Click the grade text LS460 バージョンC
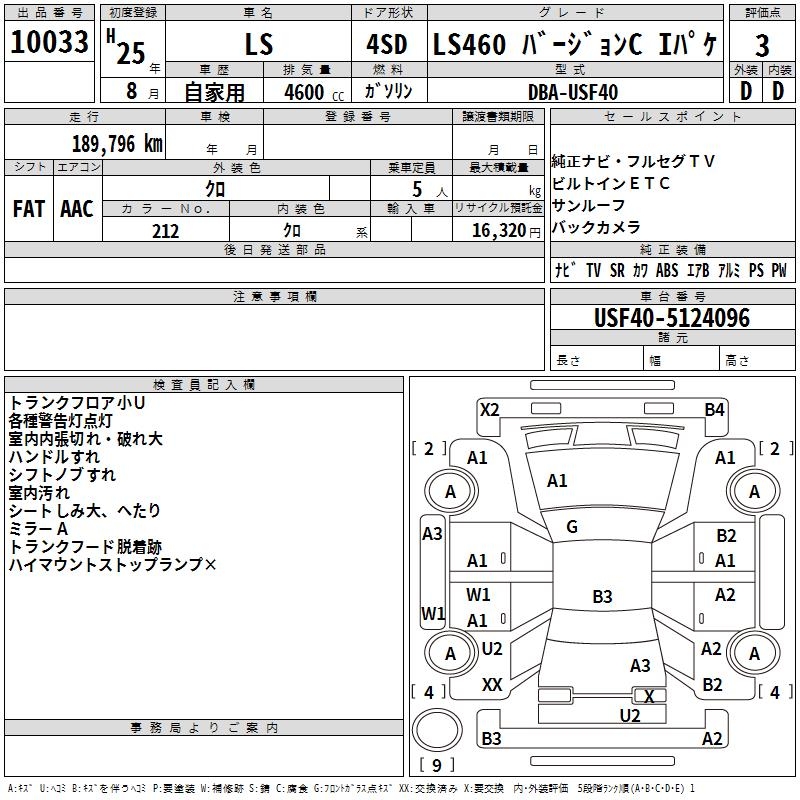The image size is (800, 800). [x=537, y=44]
